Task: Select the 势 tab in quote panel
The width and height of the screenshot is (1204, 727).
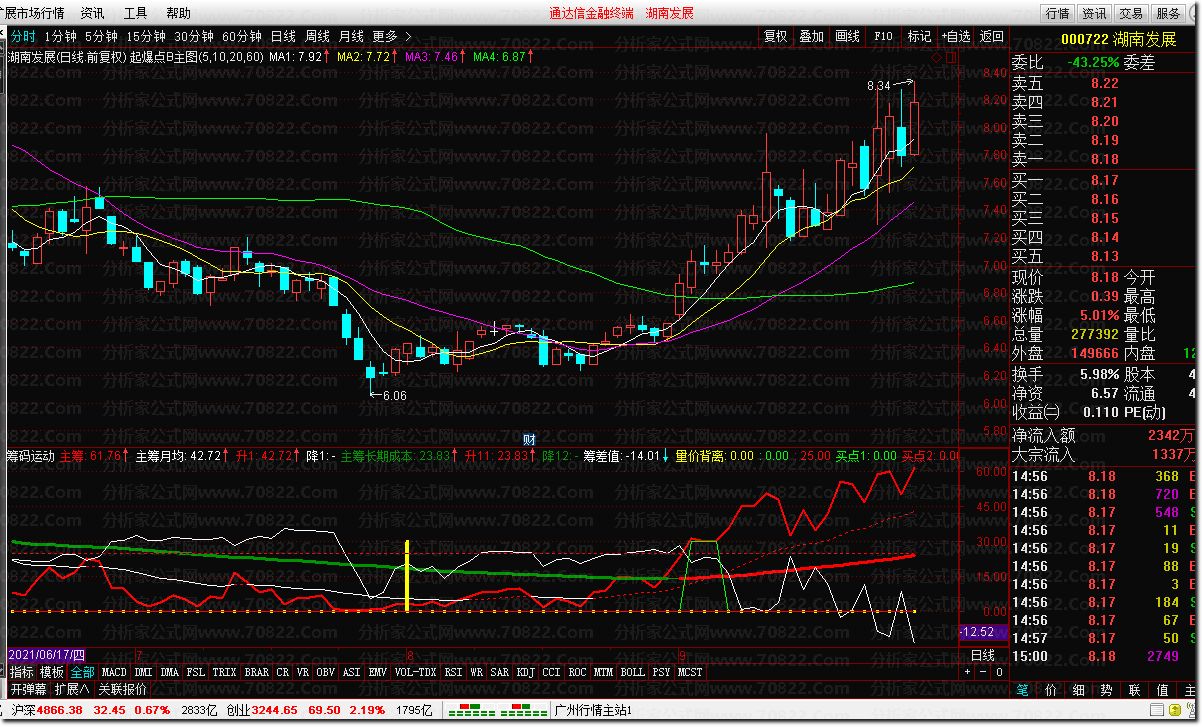Action: 1106,690
